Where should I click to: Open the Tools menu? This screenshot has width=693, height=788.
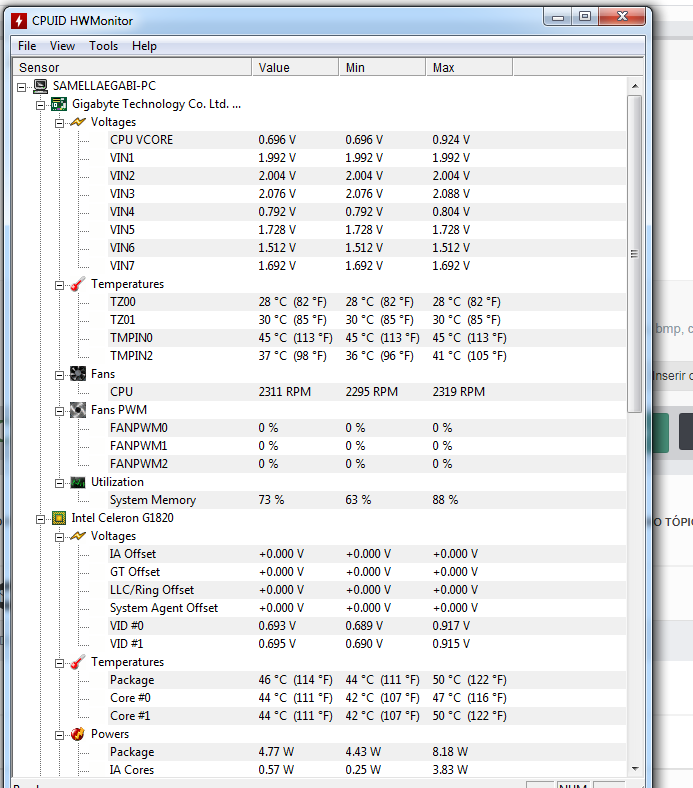pos(104,46)
